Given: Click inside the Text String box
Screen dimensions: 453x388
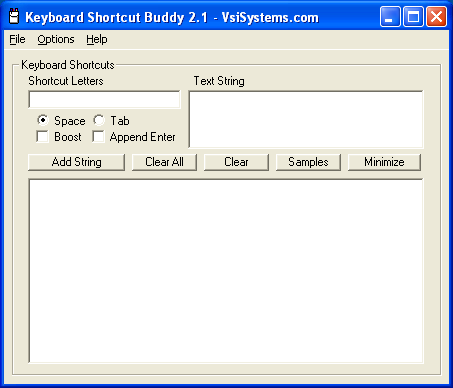Looking at the screenshot, I should pyautogui.click(x=306, y=119).
